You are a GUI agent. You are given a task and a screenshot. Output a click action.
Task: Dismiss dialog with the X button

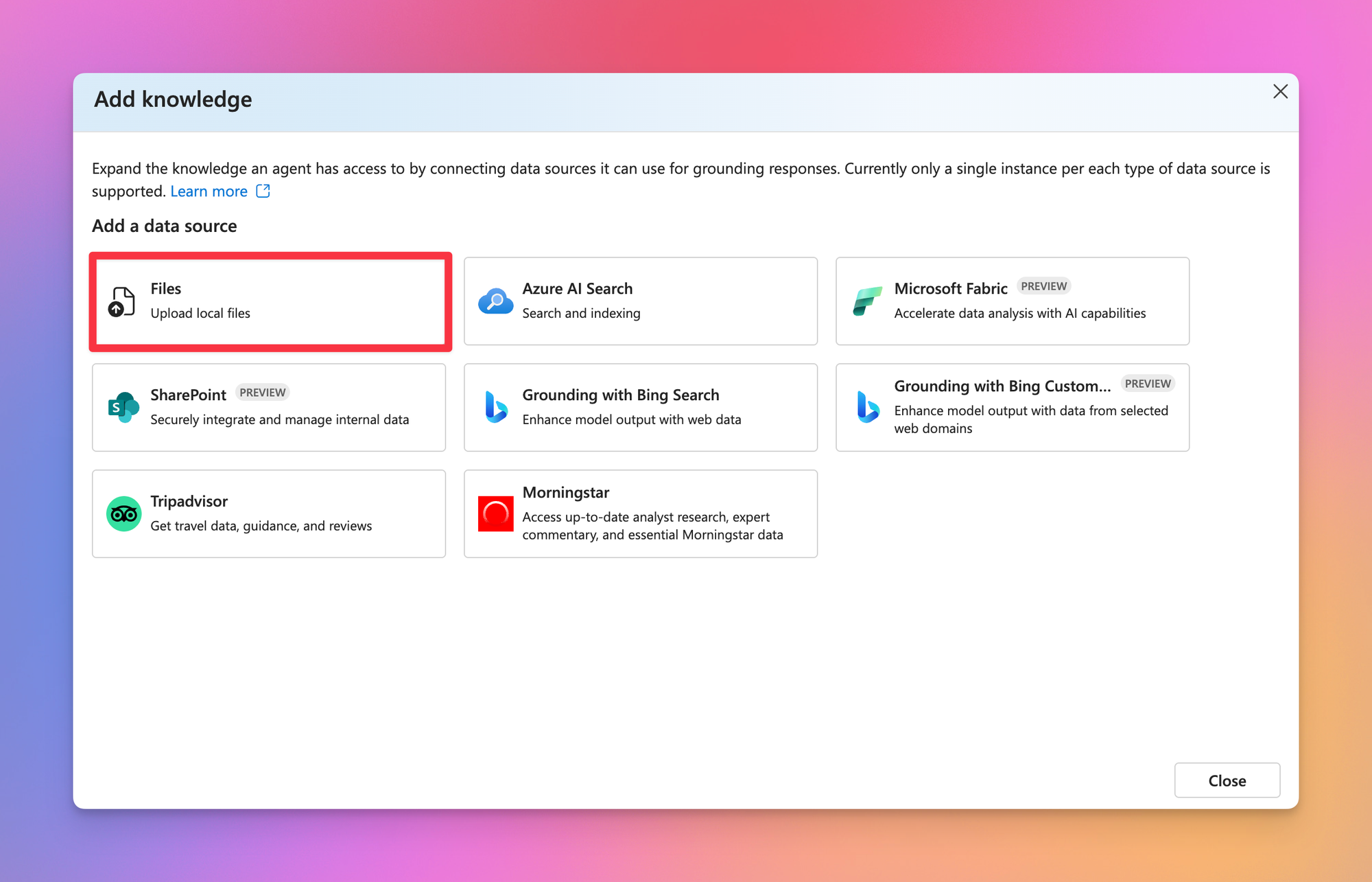(1279, 92)
